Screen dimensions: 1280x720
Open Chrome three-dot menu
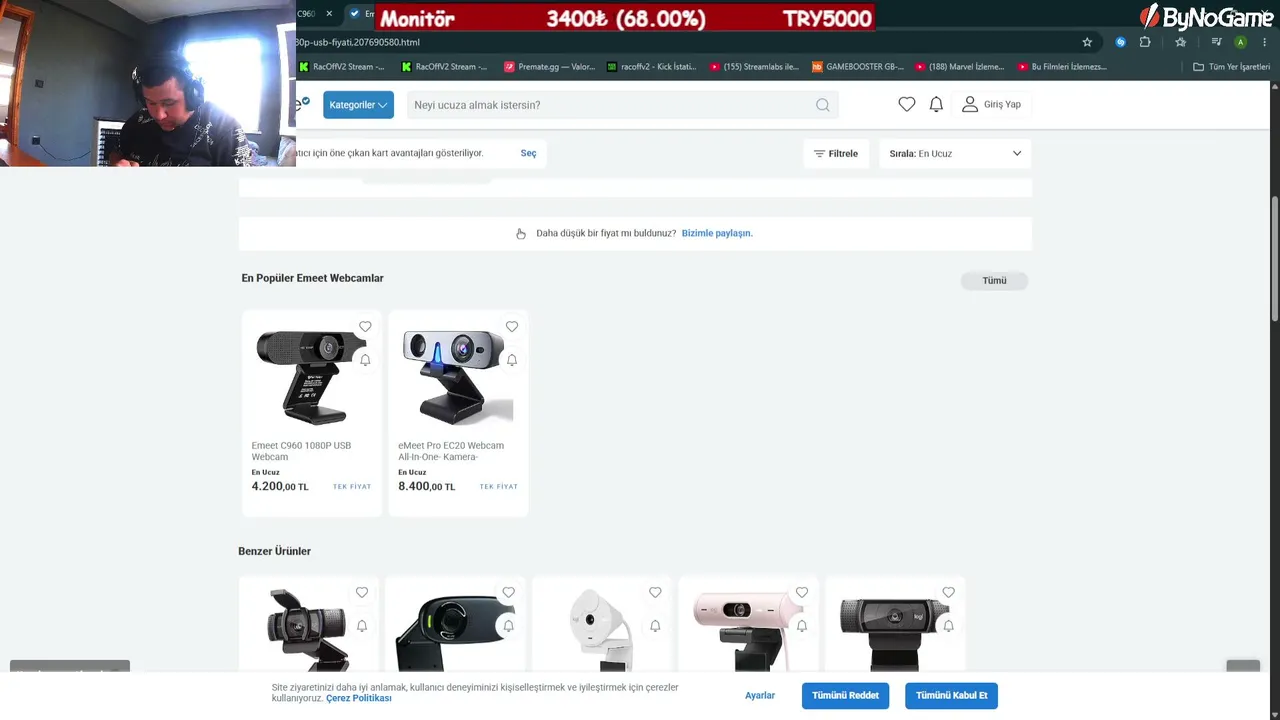pyautogui.click(x=1265, y=42)
